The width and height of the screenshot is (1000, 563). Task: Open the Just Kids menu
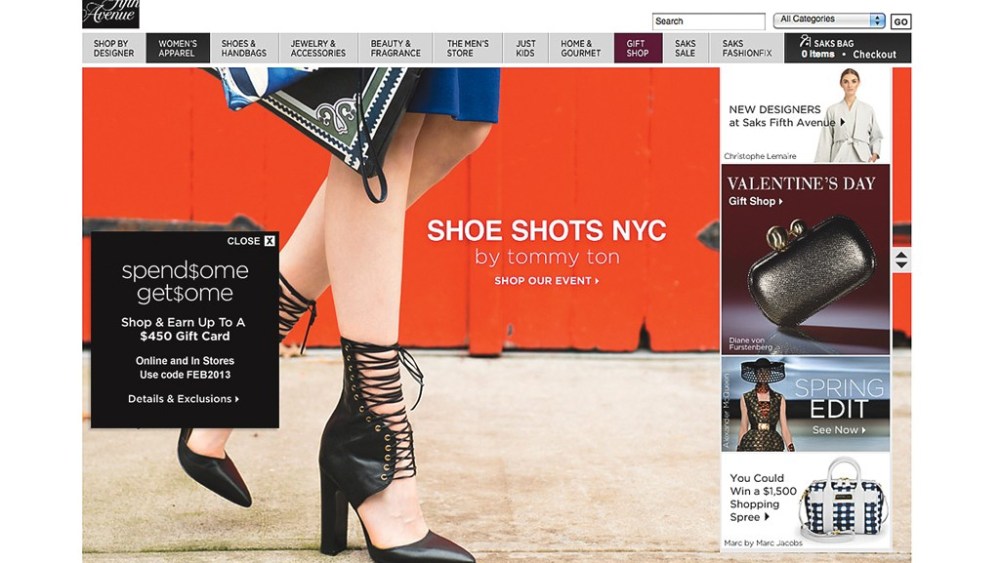(x=526, y=48)
